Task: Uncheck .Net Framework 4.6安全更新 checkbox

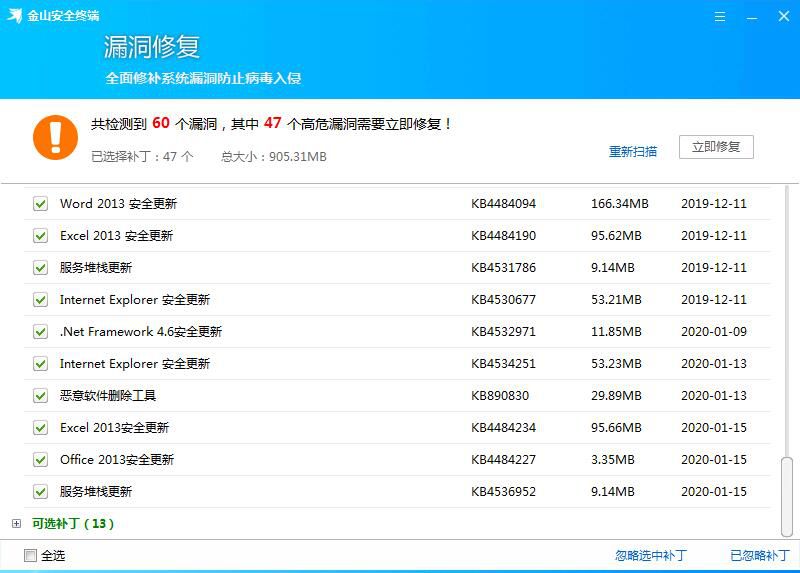Action: pos(40,332)
